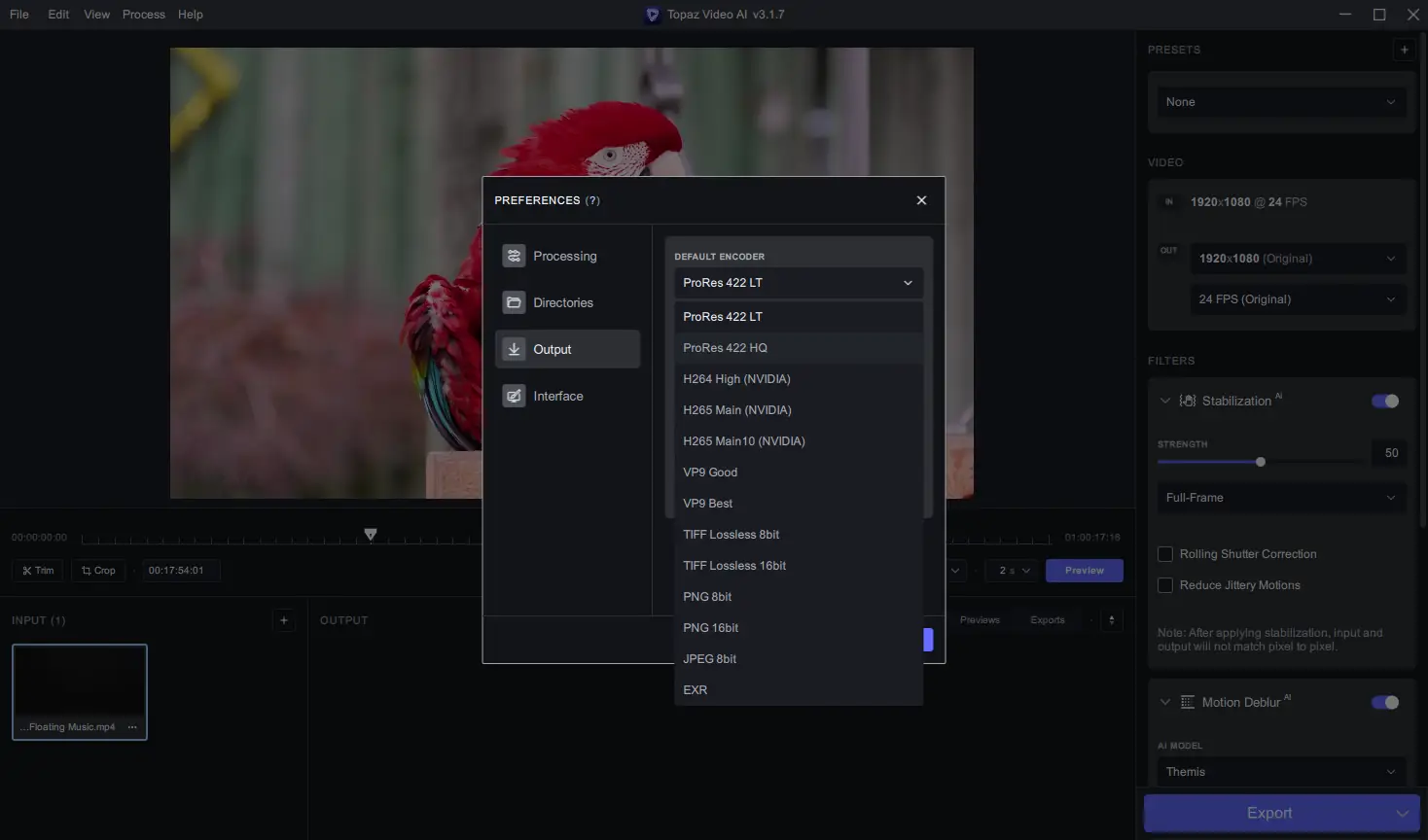Toggle the Stabilization filter switch

(1385, 401)
